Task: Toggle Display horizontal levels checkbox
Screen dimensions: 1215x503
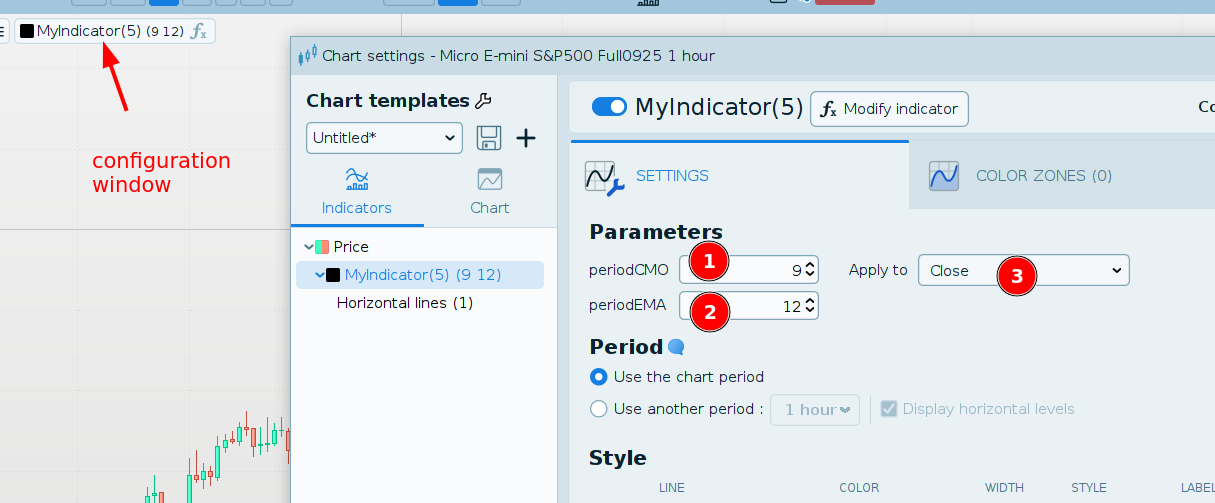Action: pyautogui.click(x=888, y=408)
